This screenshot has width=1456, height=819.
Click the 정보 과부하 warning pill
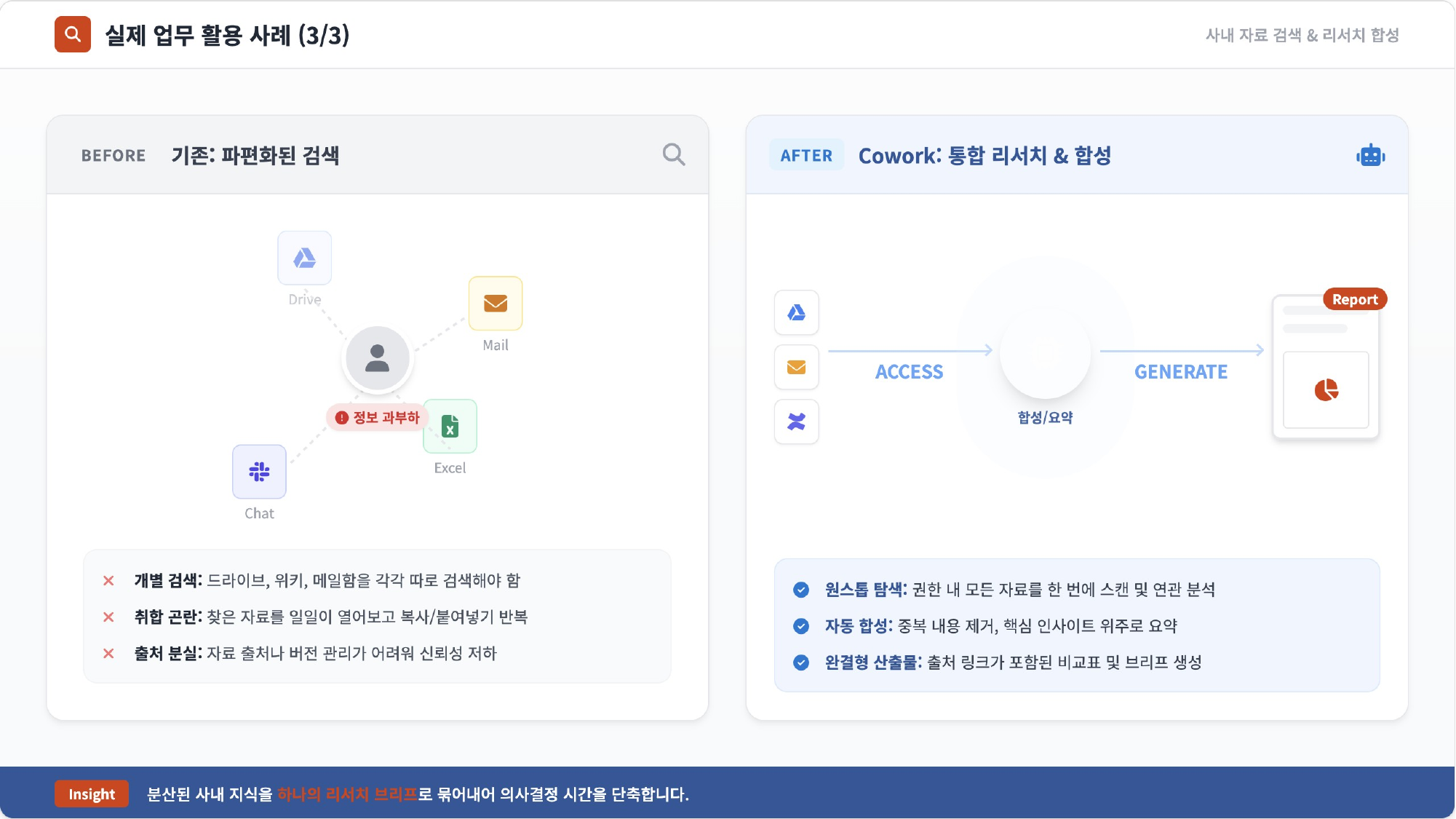pyautogui.click(x=378, y=417)
